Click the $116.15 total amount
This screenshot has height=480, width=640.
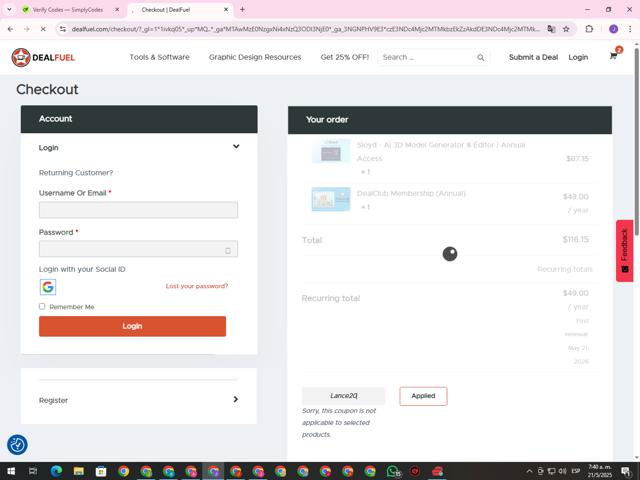tap(576, 239)
